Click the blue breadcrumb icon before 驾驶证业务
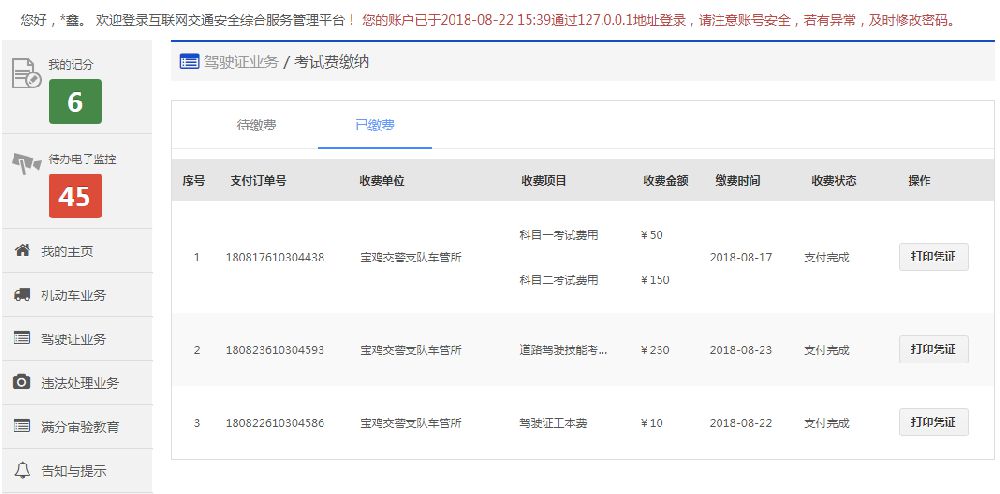Viewport: 1000px width, 494px height. coord(189,62)
